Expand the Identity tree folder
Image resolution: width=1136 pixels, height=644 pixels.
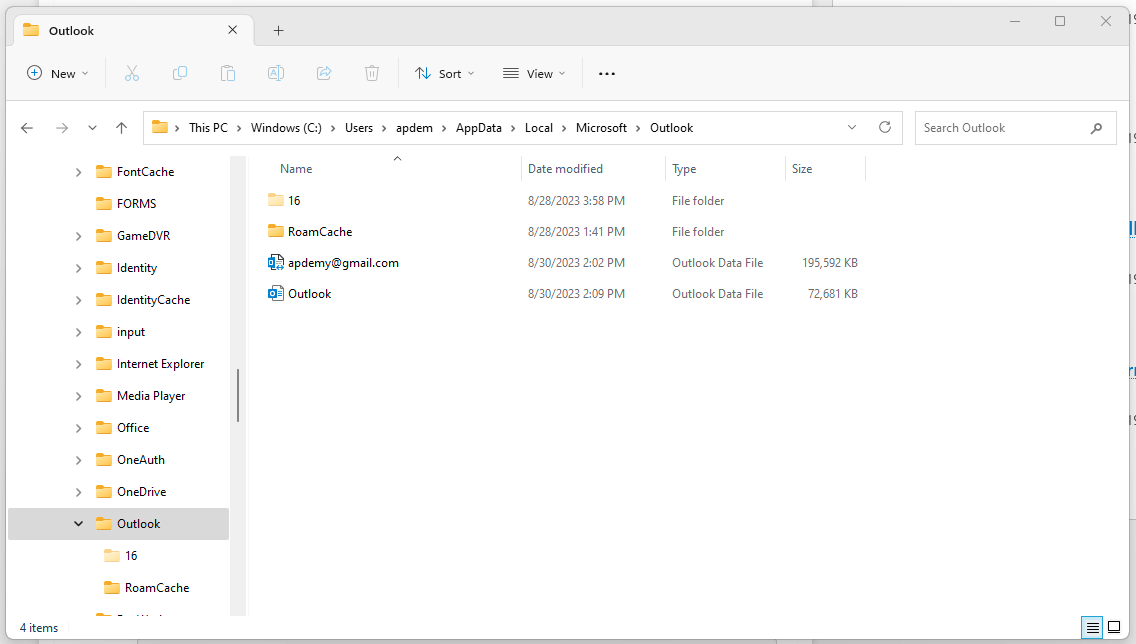click(x=78, y=268)
